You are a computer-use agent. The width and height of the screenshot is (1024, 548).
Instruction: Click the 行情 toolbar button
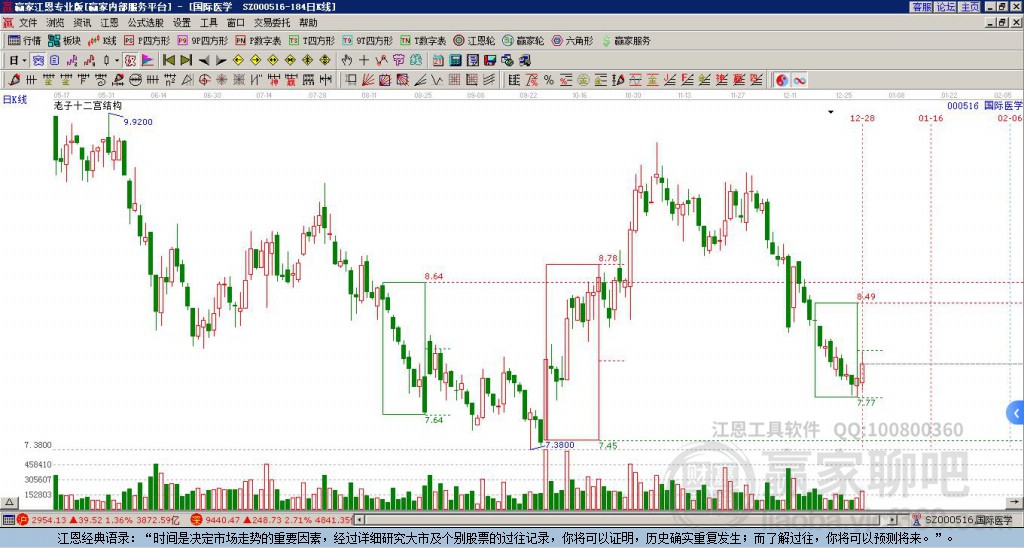(x=25, y=40)
